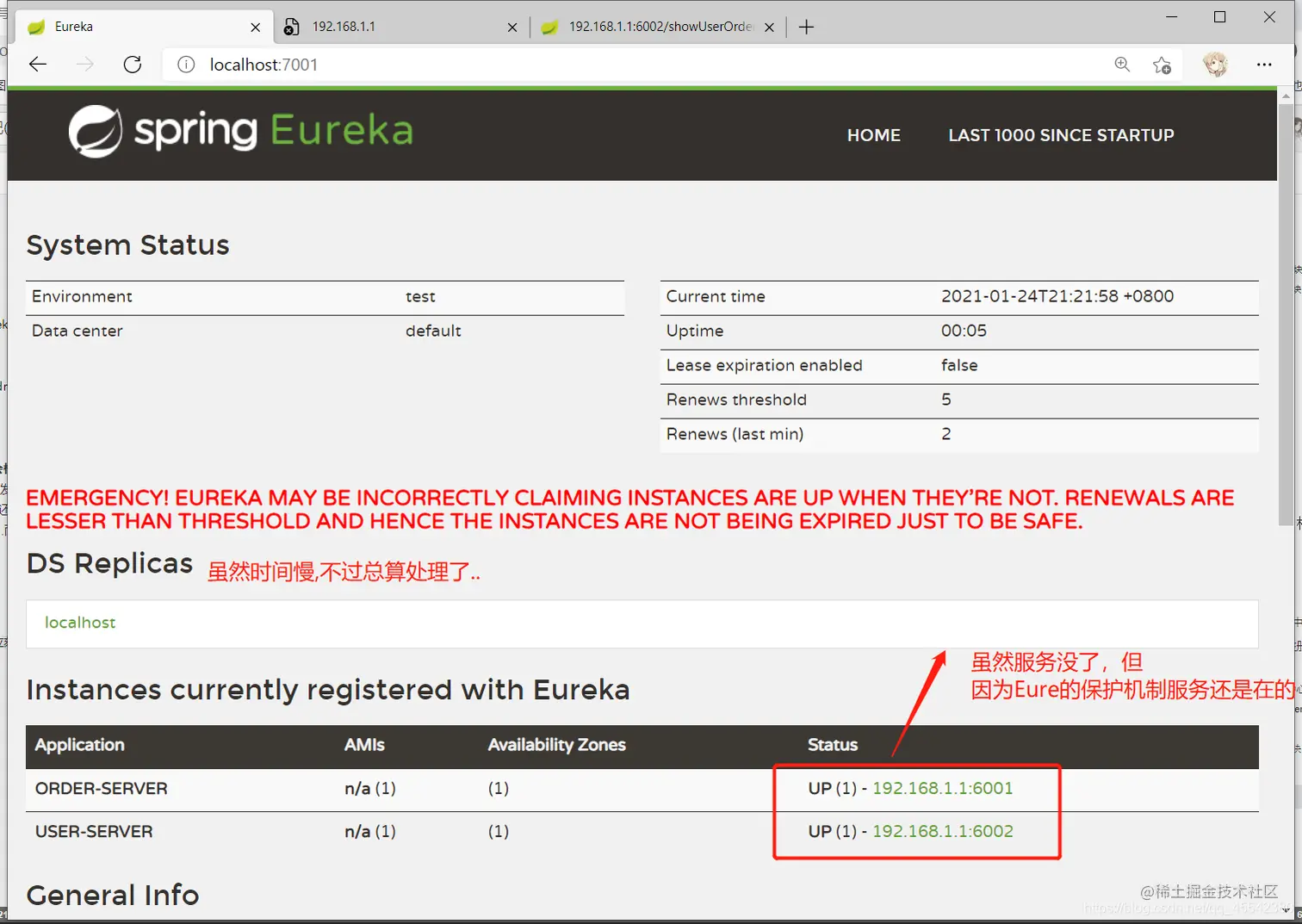This screenshot has height=924, width=1302.
Task: Go back using the browser back arrow
Action: click(x=38, y=65)
